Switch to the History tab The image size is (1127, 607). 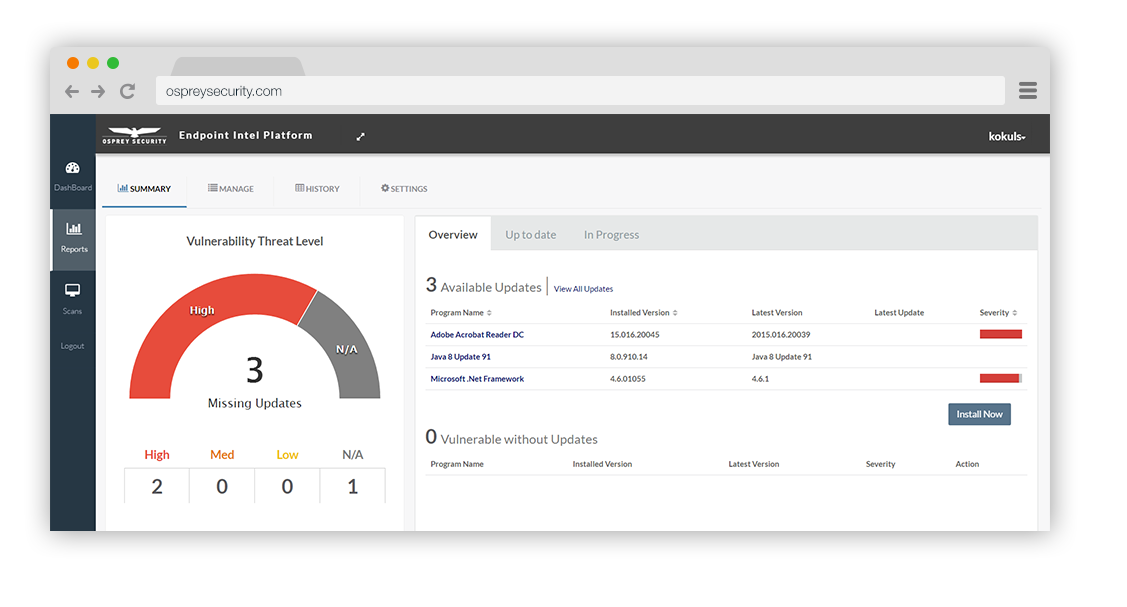[x=317, y=189]
